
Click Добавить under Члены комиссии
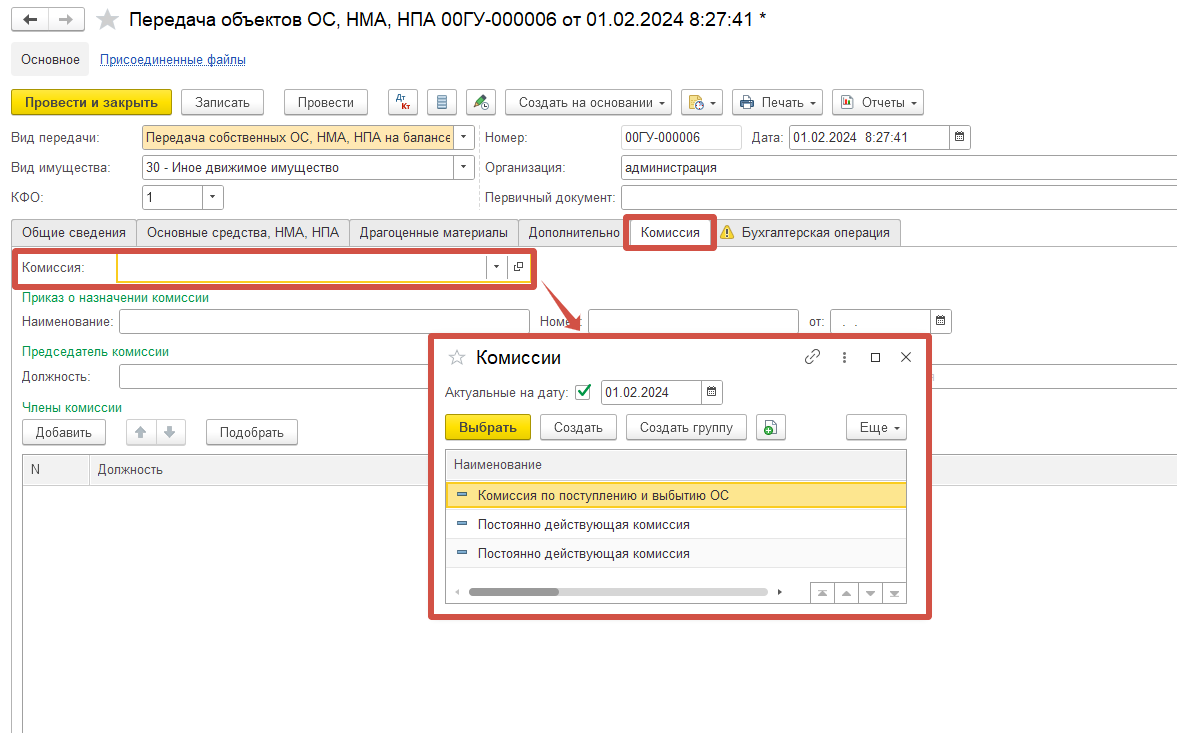tap(64, 432)
